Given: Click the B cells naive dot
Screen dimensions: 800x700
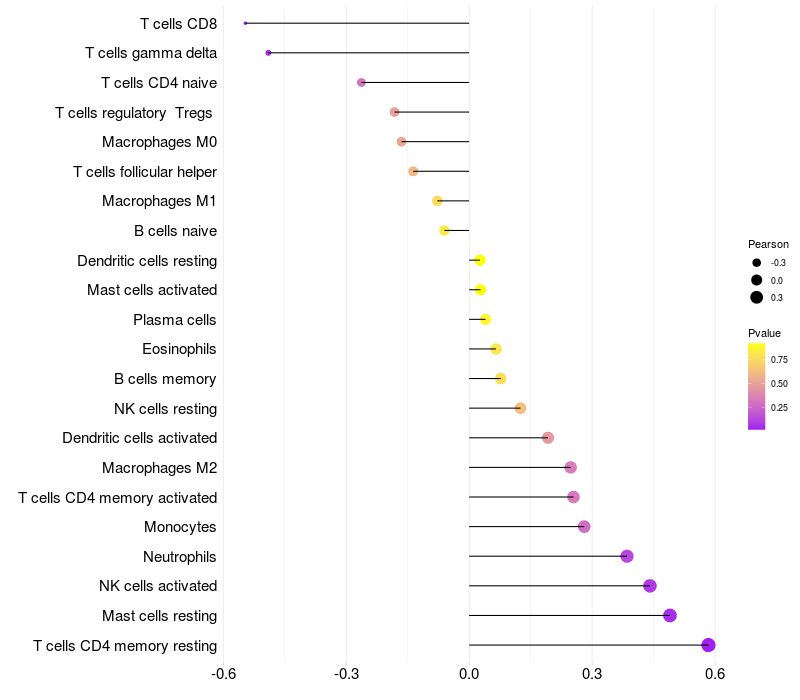Looking at the screenshot, I should tap(444, 231).
